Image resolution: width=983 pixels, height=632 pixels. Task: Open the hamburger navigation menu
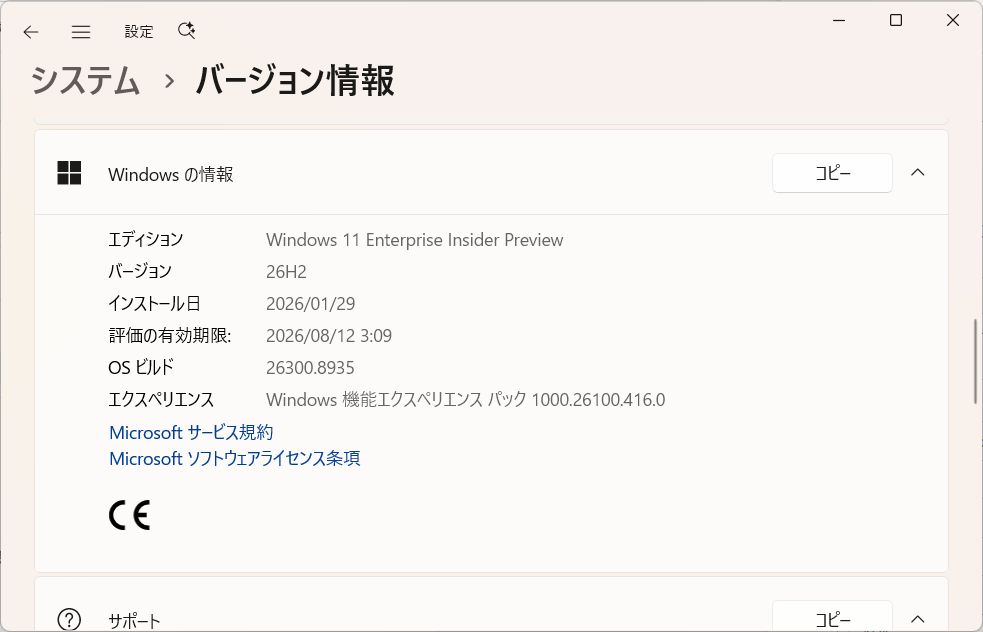(81, 32)
